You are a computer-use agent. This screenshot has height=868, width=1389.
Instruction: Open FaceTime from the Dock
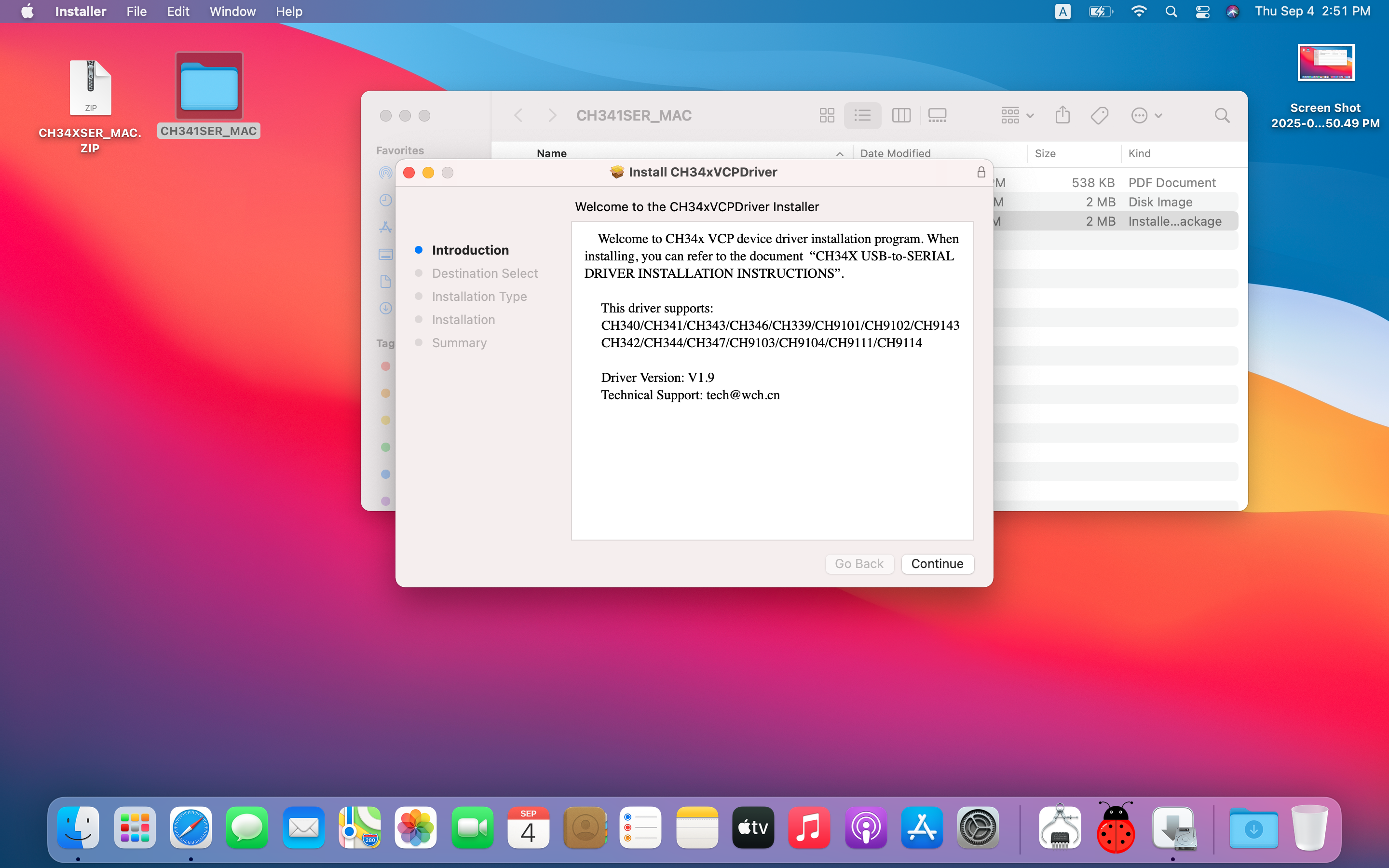click(472, 827)
